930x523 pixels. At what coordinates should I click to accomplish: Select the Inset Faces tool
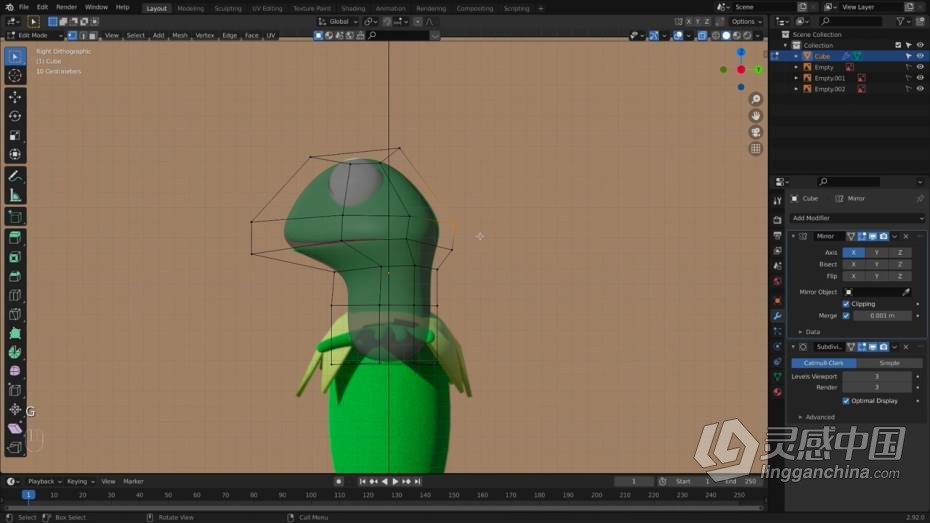(x=15, y=257)
